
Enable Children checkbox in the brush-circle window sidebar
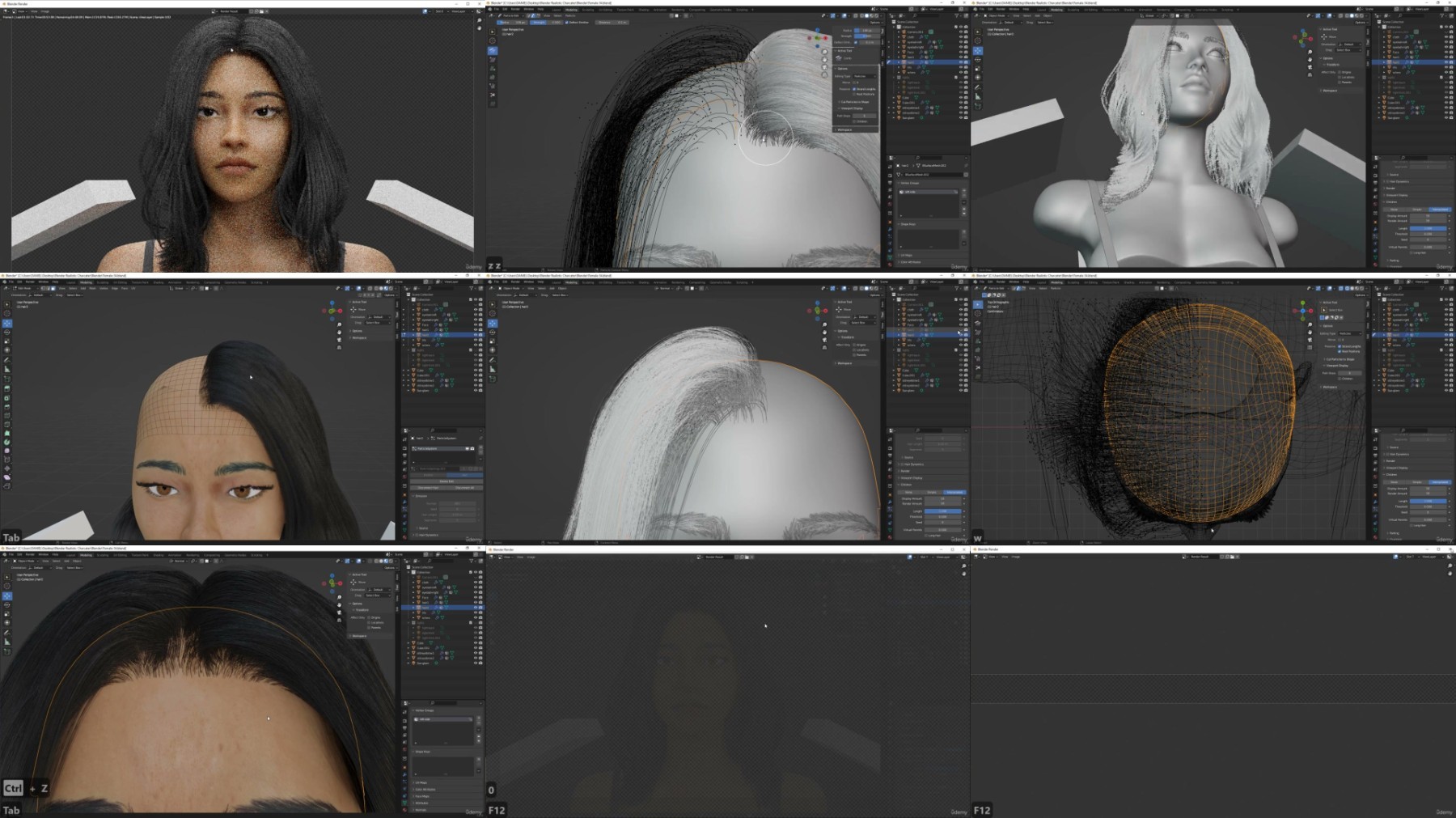856,121
